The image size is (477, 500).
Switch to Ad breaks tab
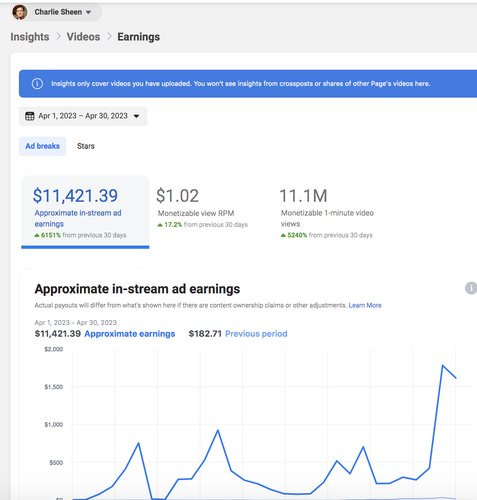[x=43, y=146]
